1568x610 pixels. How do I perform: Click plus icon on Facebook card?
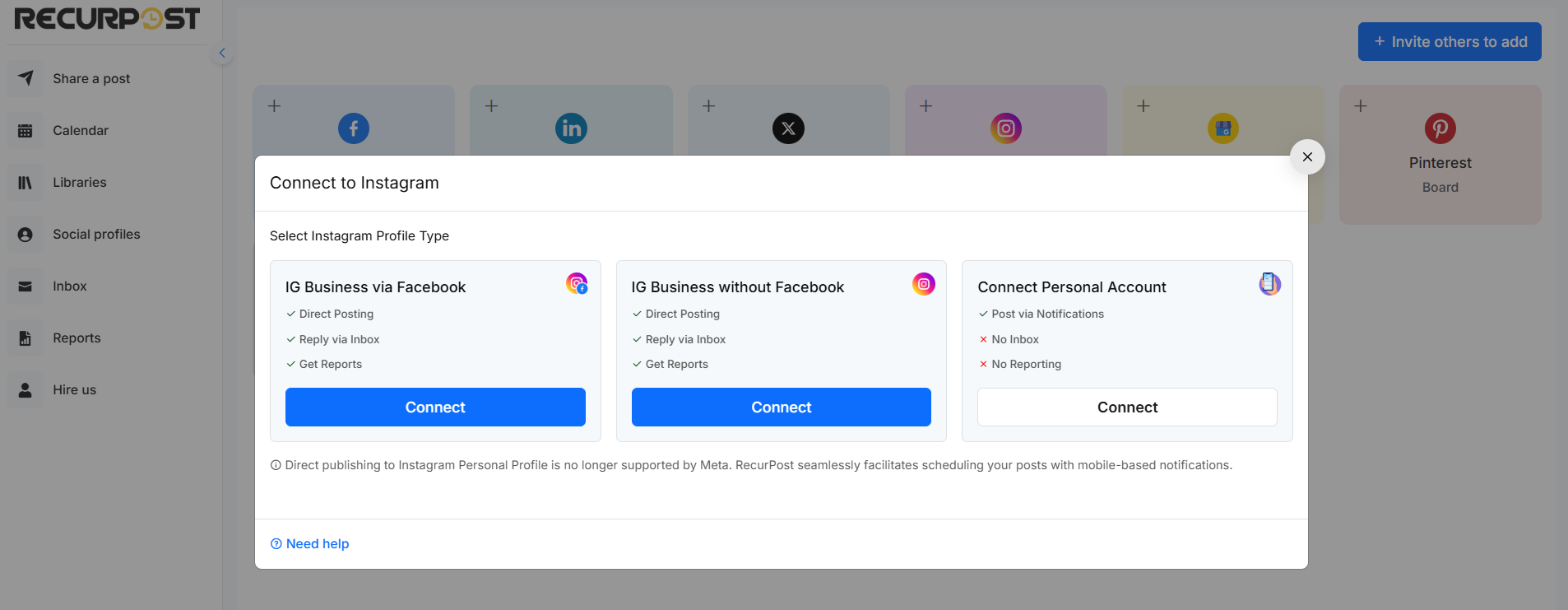click(x=275, y=106)
